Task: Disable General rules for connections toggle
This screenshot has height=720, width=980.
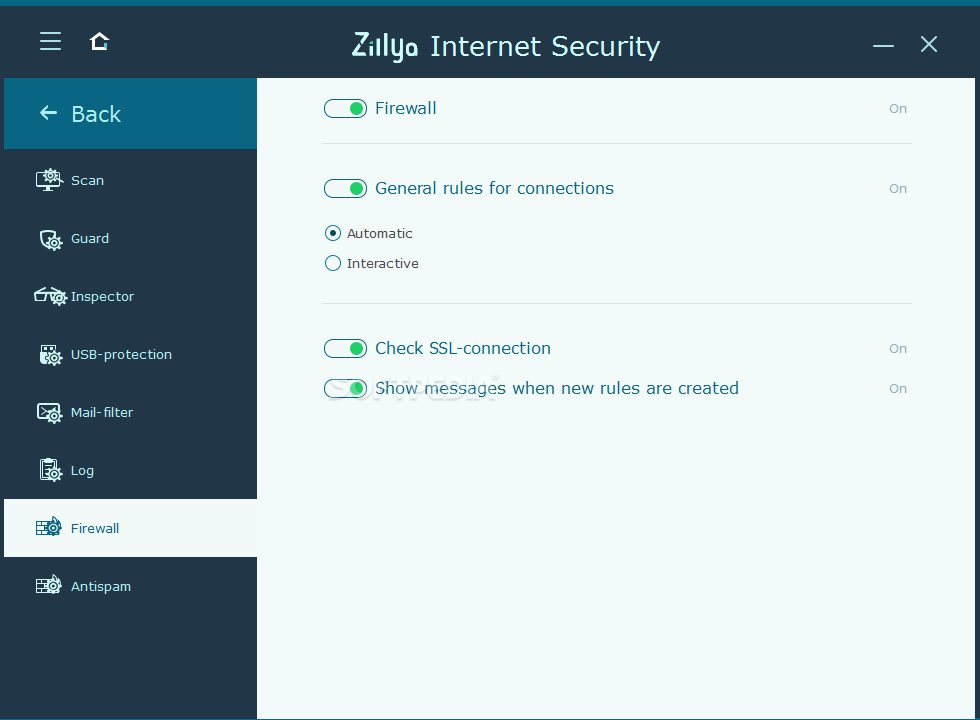Action: 345,189
